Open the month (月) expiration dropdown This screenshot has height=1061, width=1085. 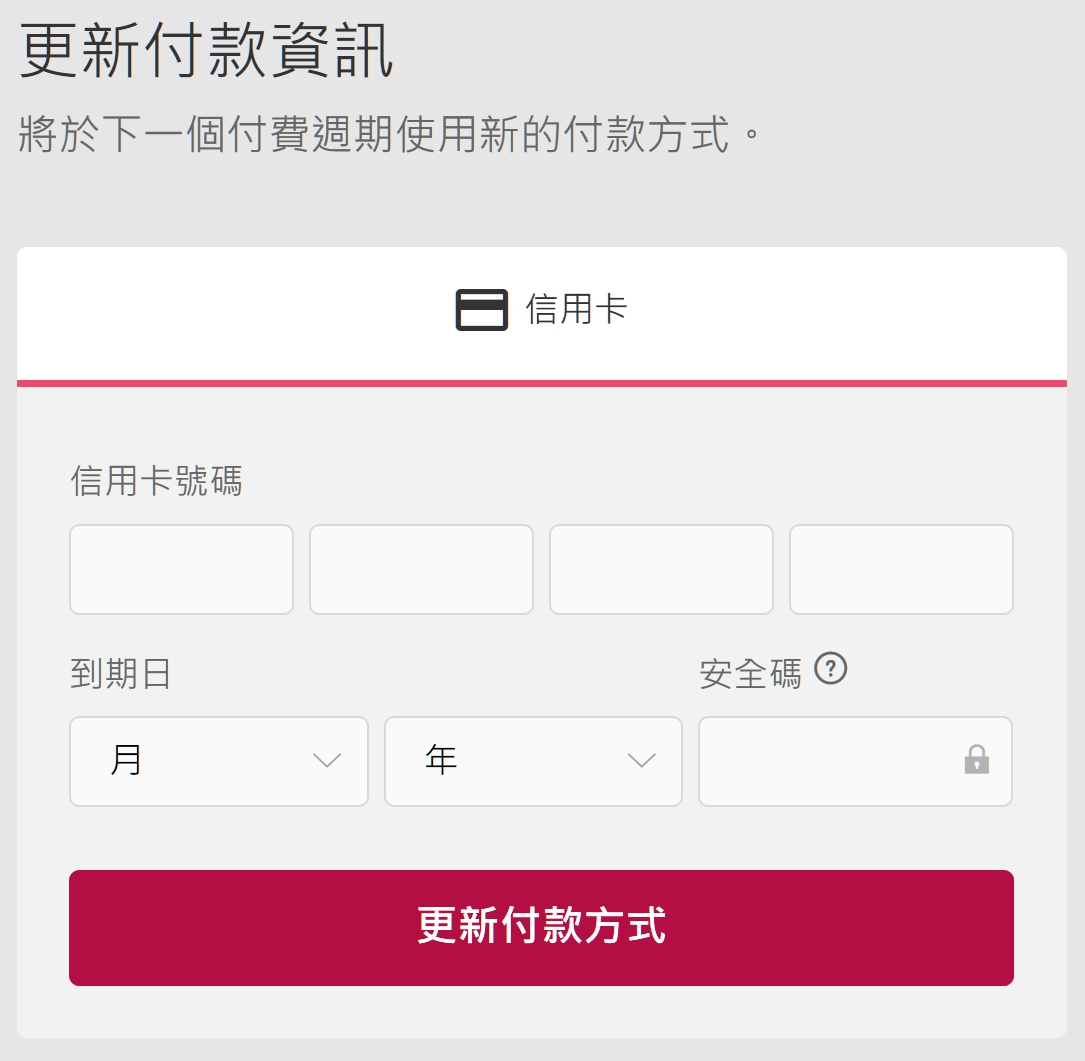pyautogui.click(x=218, y=761)
